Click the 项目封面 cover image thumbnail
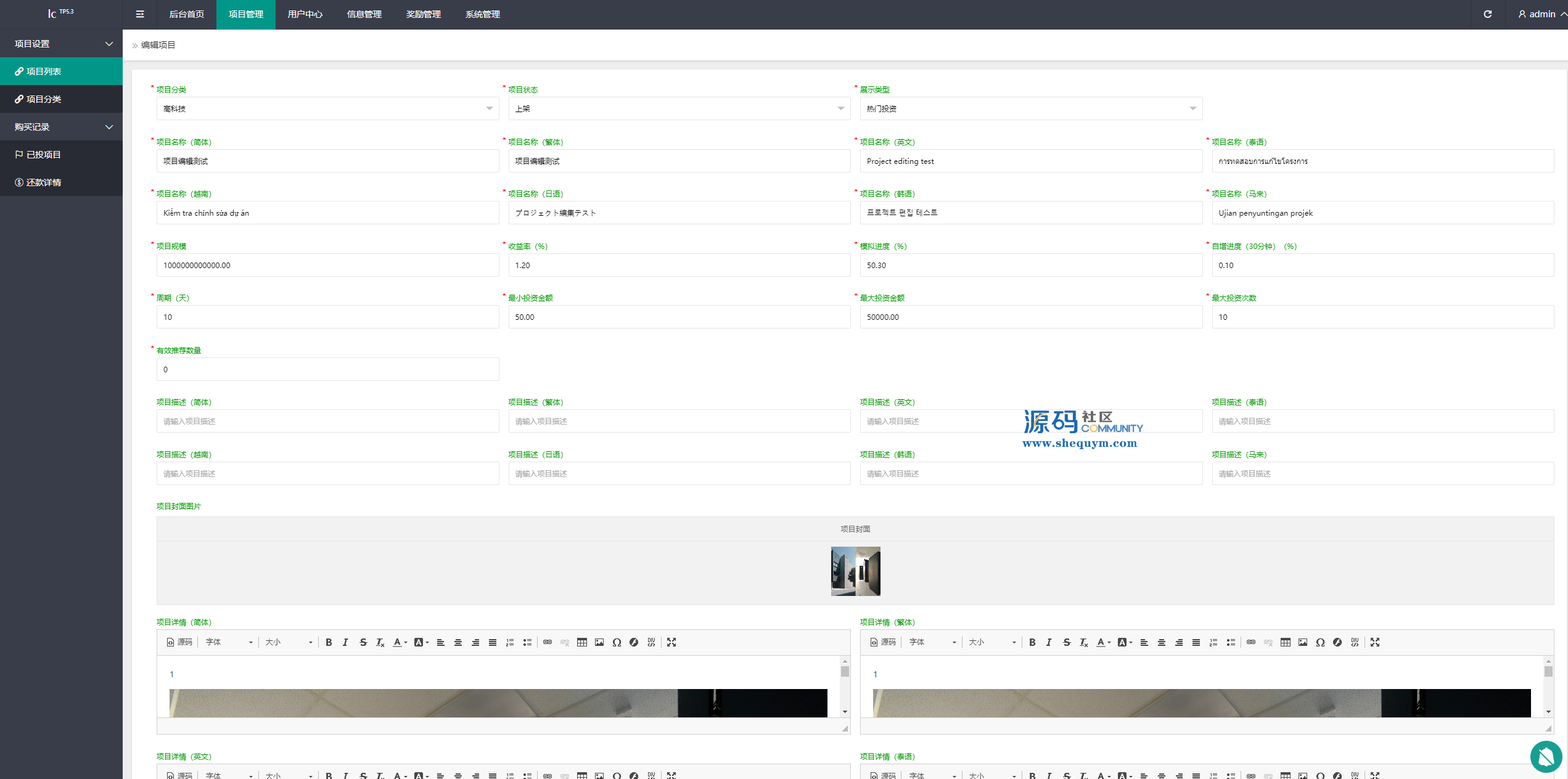The height and width of the screenshot is (779, 1568). 855,571
